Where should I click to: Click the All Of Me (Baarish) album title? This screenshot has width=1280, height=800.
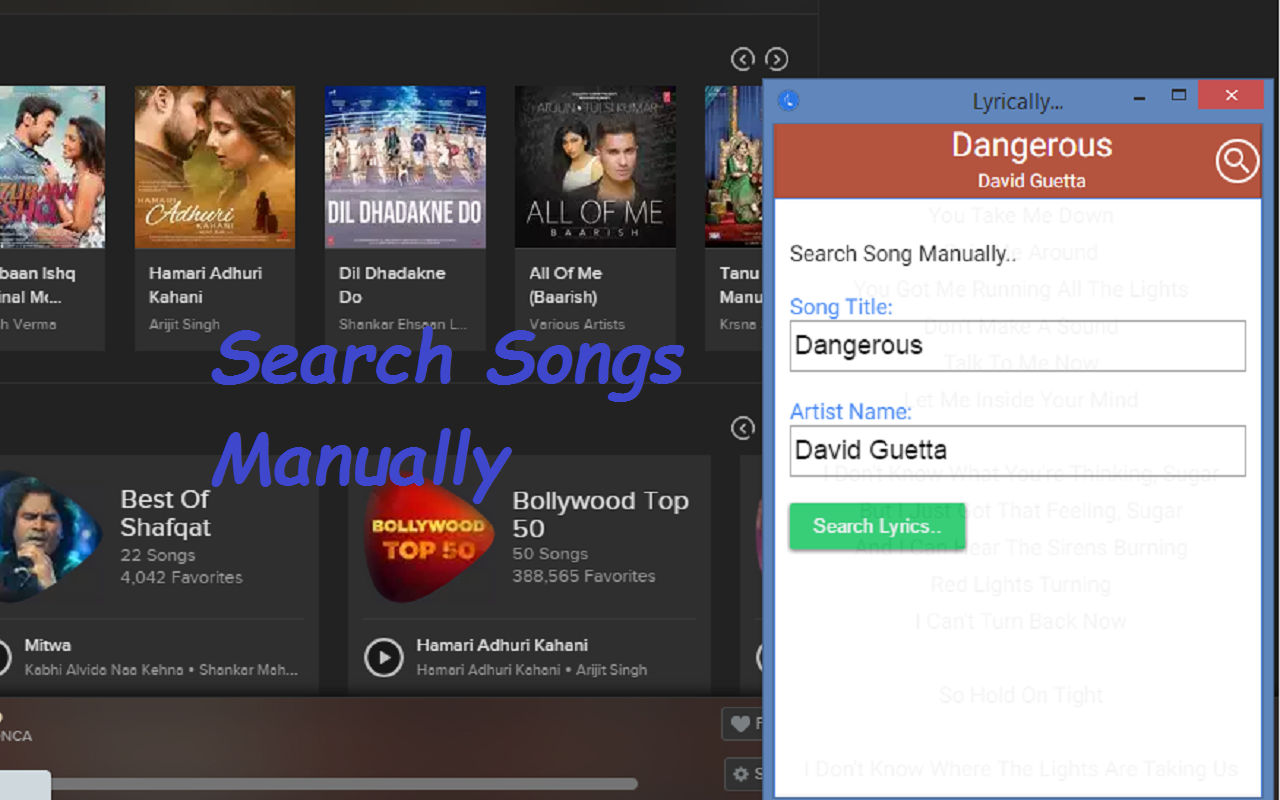[565, 285]
